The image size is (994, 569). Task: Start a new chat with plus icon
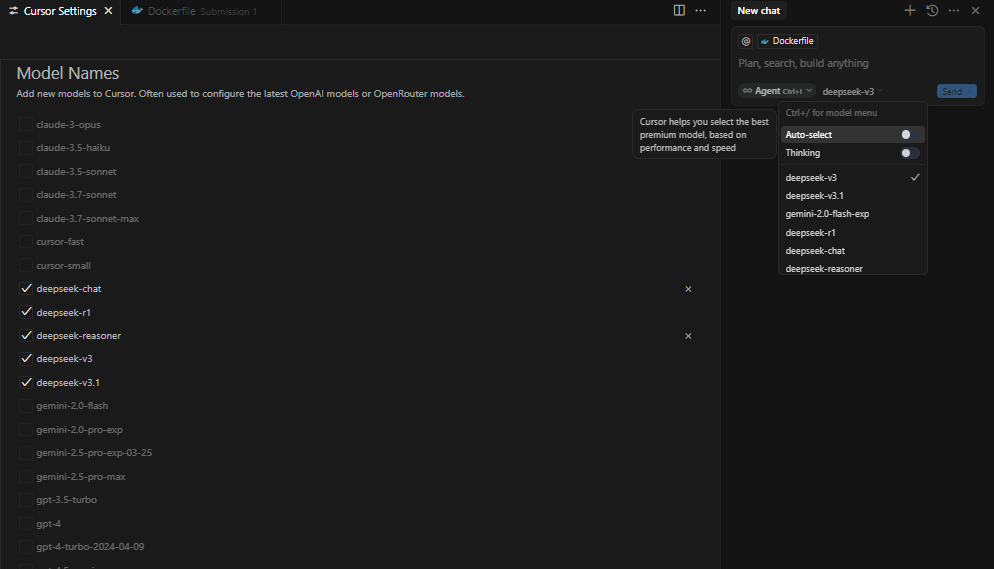tap(910, 10)
